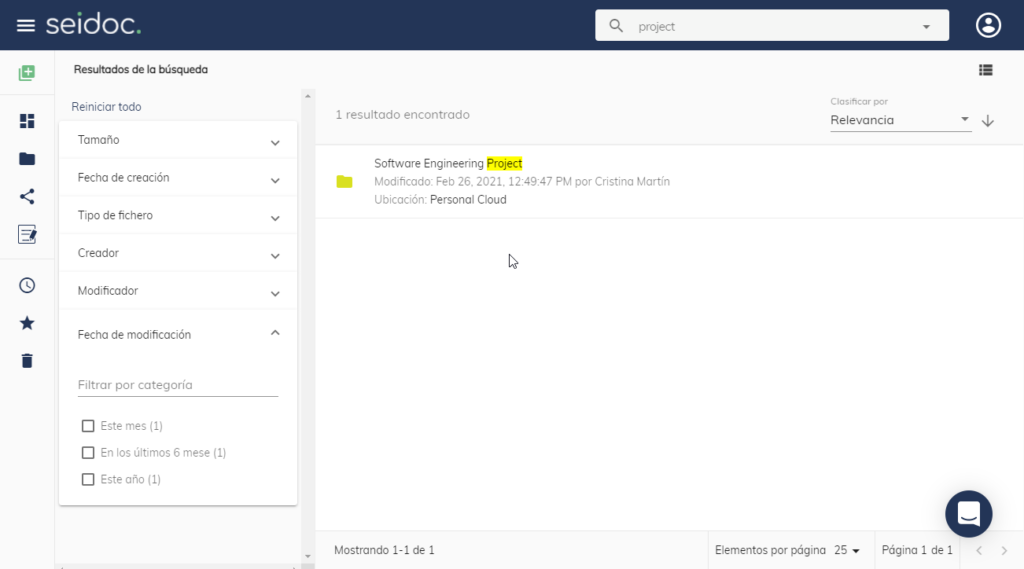Click the add new content icon
The height and width of the screenshot is (569, 1024).
27,73
